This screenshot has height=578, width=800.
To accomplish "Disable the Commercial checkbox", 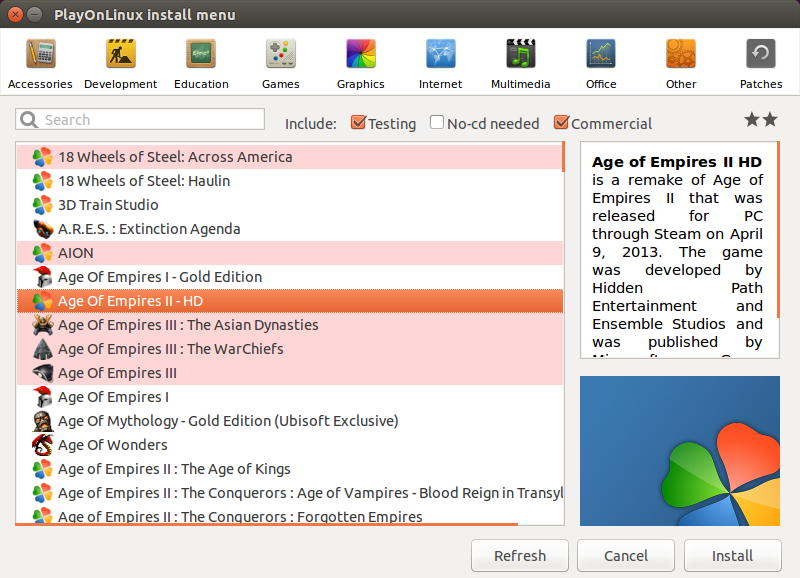I will [561, 122].
